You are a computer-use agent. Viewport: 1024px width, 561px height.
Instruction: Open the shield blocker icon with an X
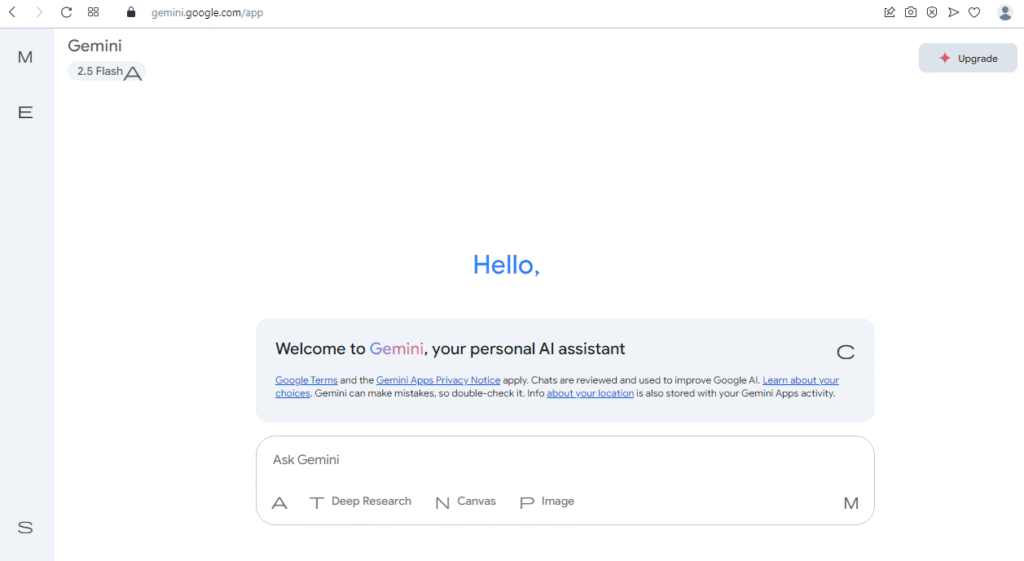point(932,12)
